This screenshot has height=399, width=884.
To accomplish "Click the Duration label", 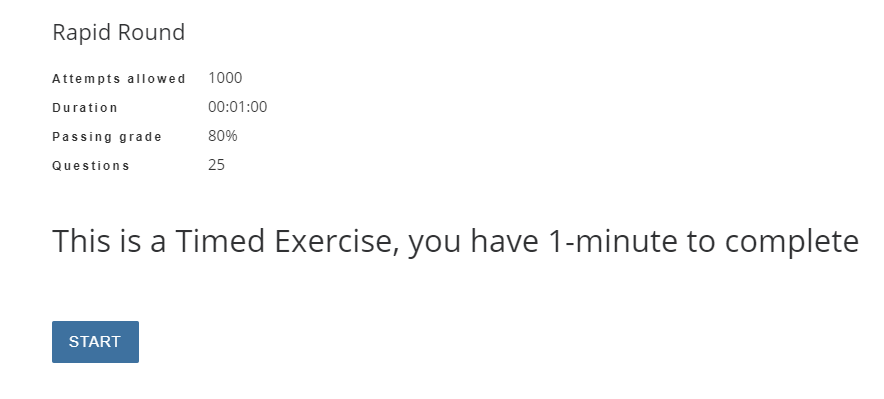I will [x=85, y=108].
